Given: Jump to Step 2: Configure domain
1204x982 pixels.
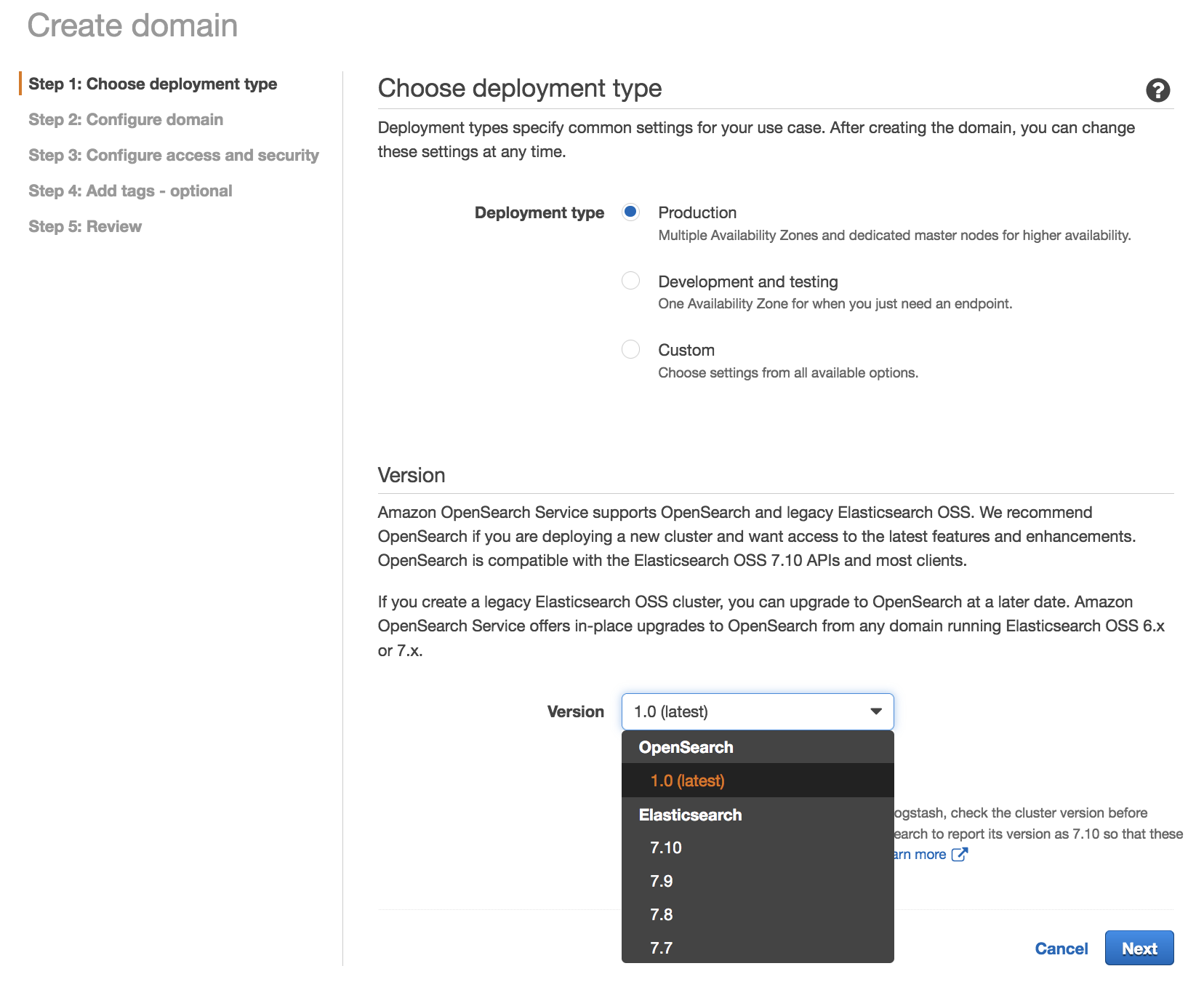Looking at the screenshot, I should coord(125,119).
